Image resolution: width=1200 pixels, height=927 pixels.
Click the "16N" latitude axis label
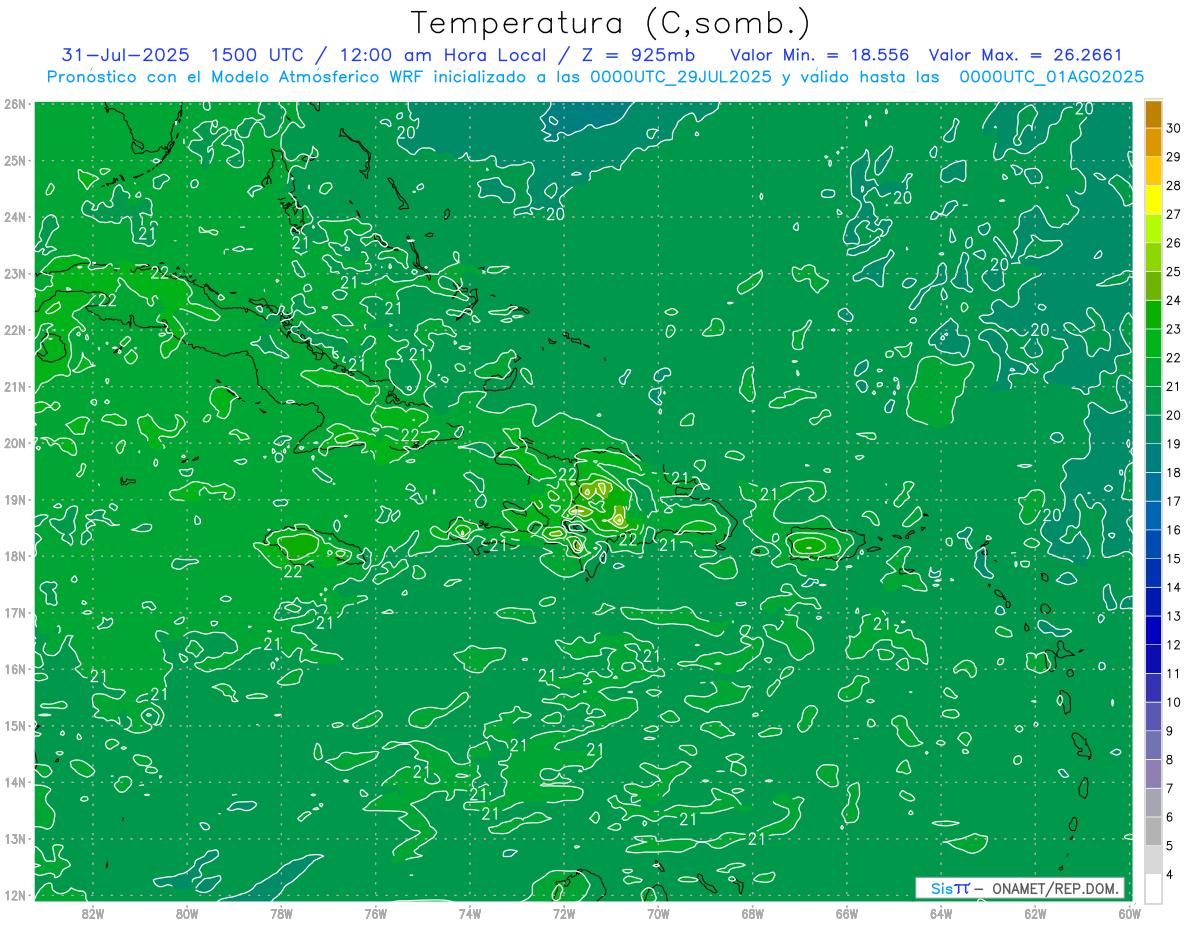15,669
